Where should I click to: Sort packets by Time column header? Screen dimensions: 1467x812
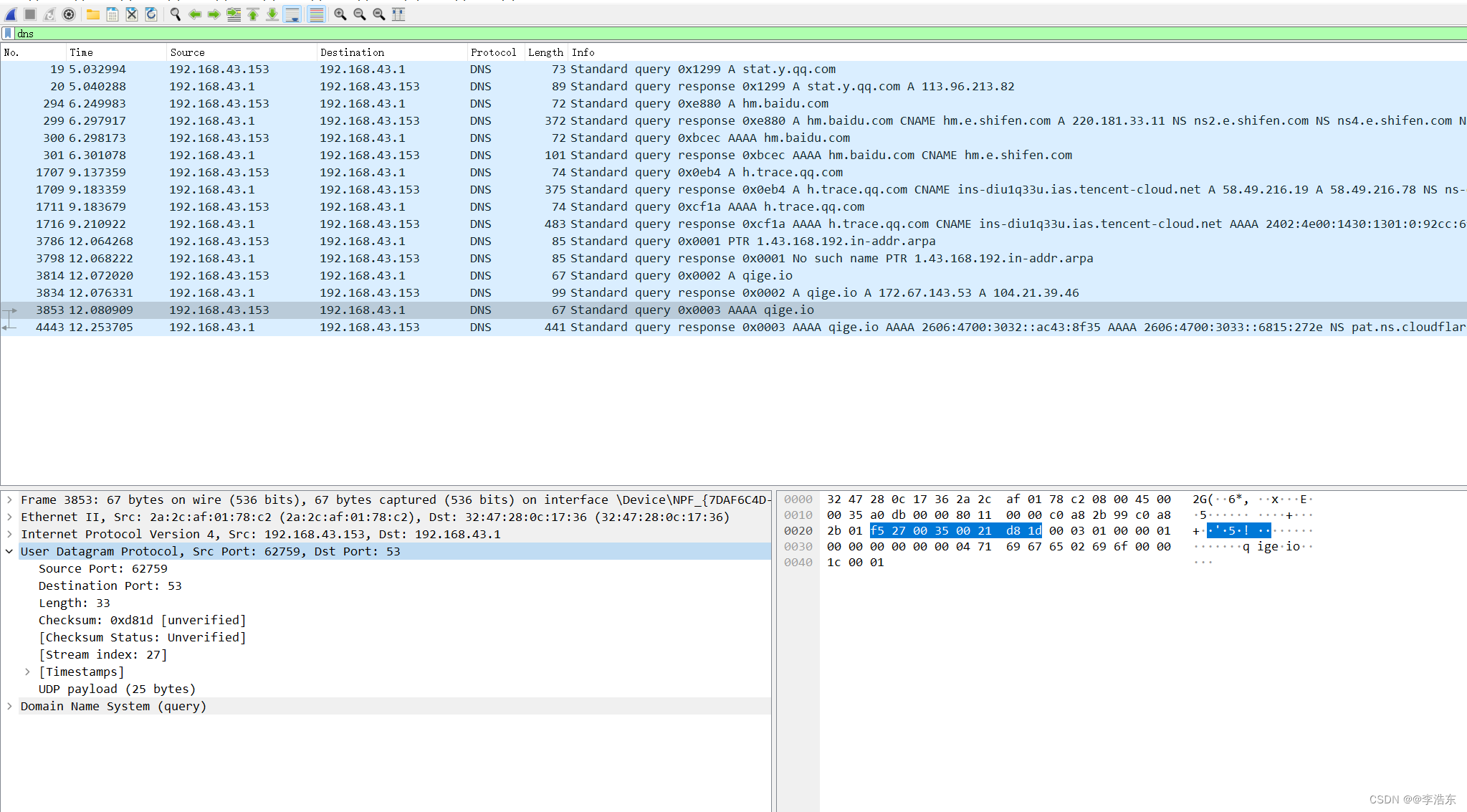click(116, 52)
